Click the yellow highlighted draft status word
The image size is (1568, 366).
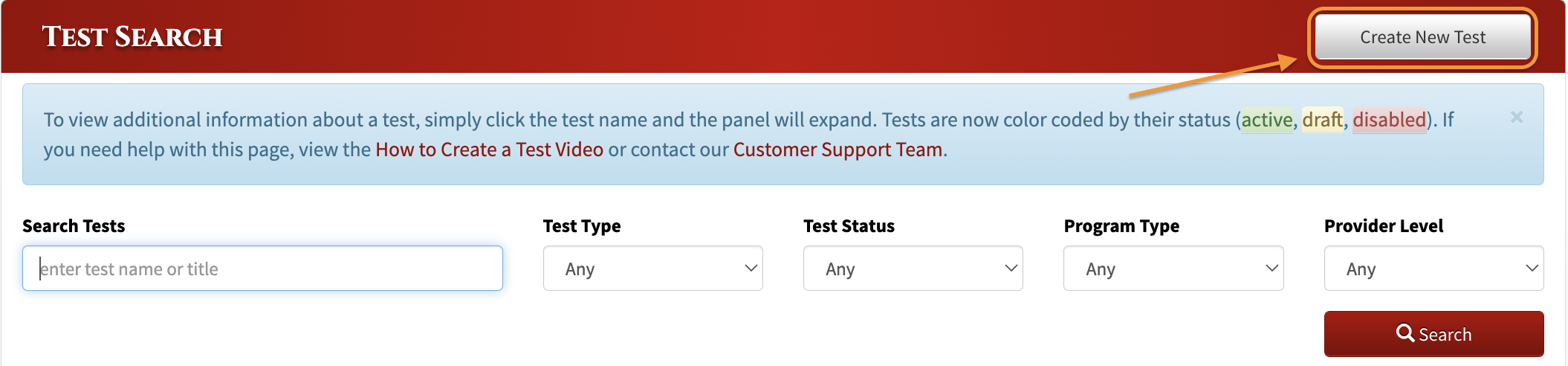click(x=1323, y=120)
